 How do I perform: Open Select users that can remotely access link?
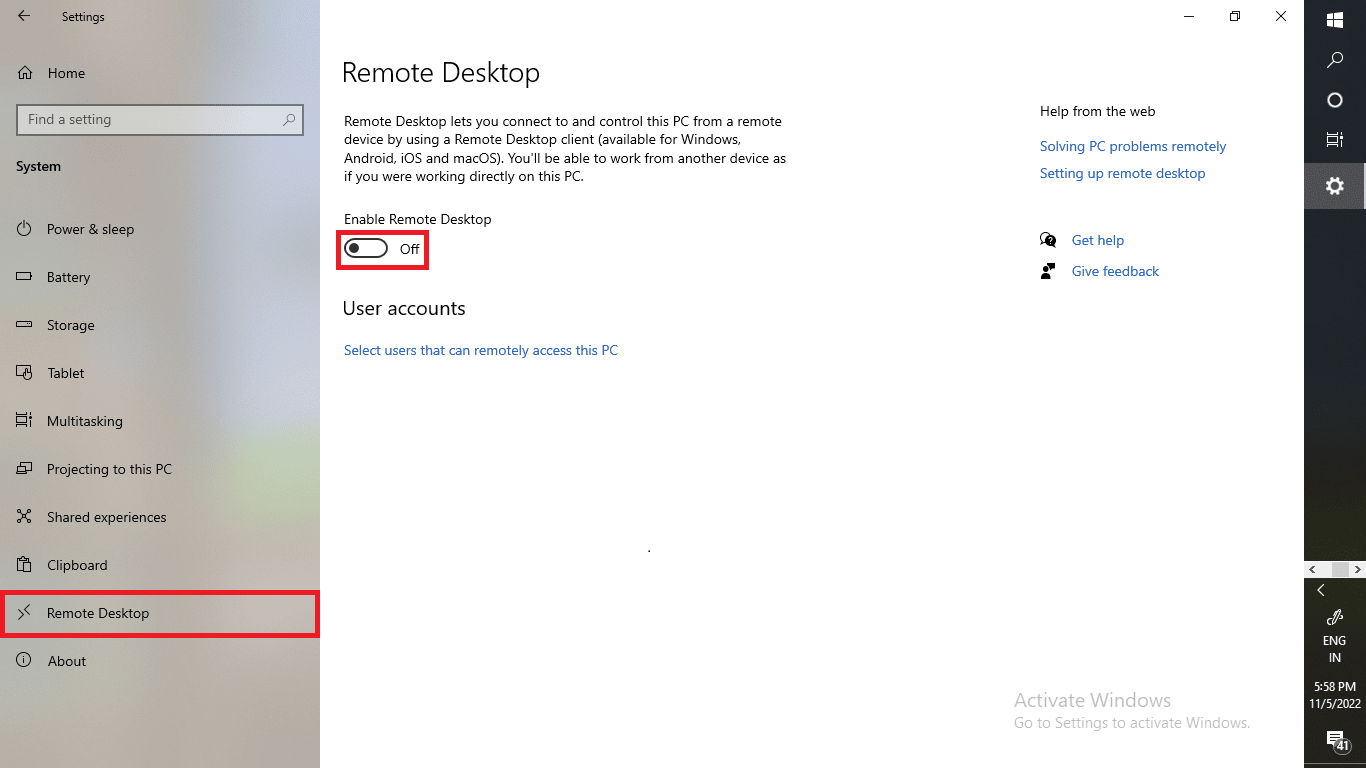pyautogui.click(x=481, y=350)
